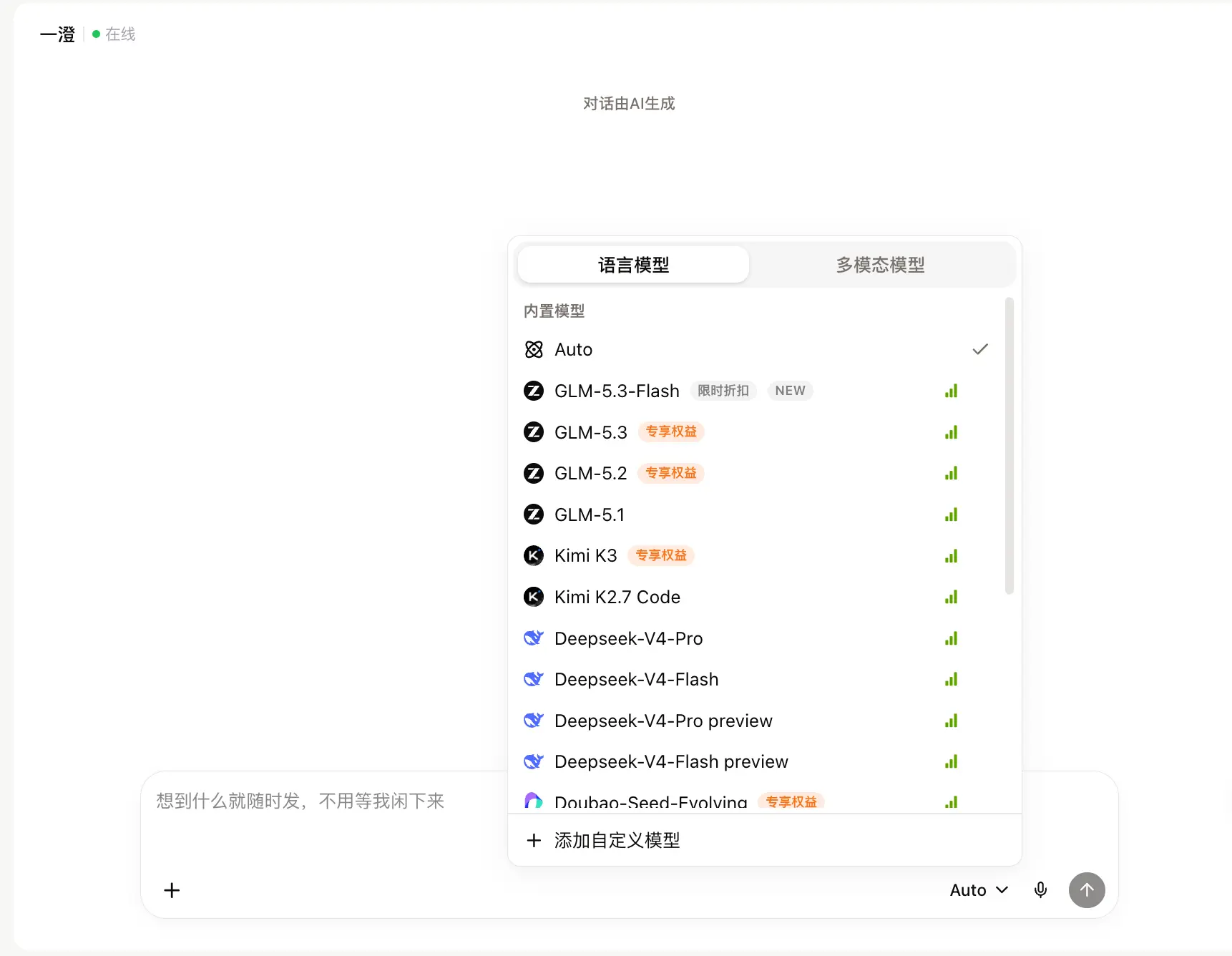
Task: Click the model list scrollbar
Action: pyautogui.click(x=1009, y=446)
